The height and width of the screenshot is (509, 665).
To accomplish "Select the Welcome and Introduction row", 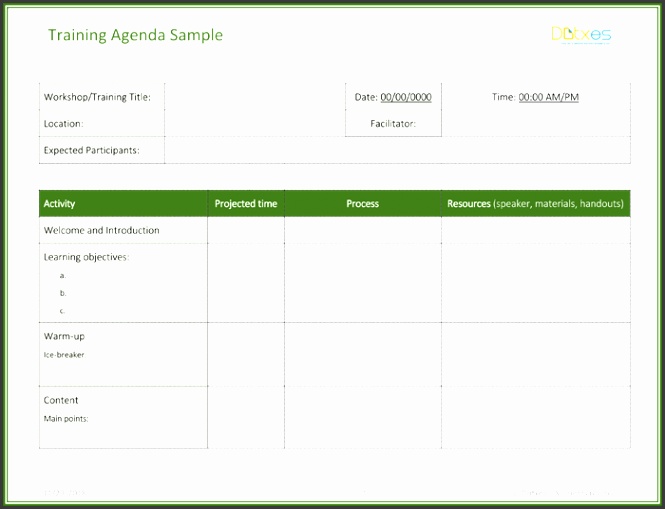I will tap(102, 230).
